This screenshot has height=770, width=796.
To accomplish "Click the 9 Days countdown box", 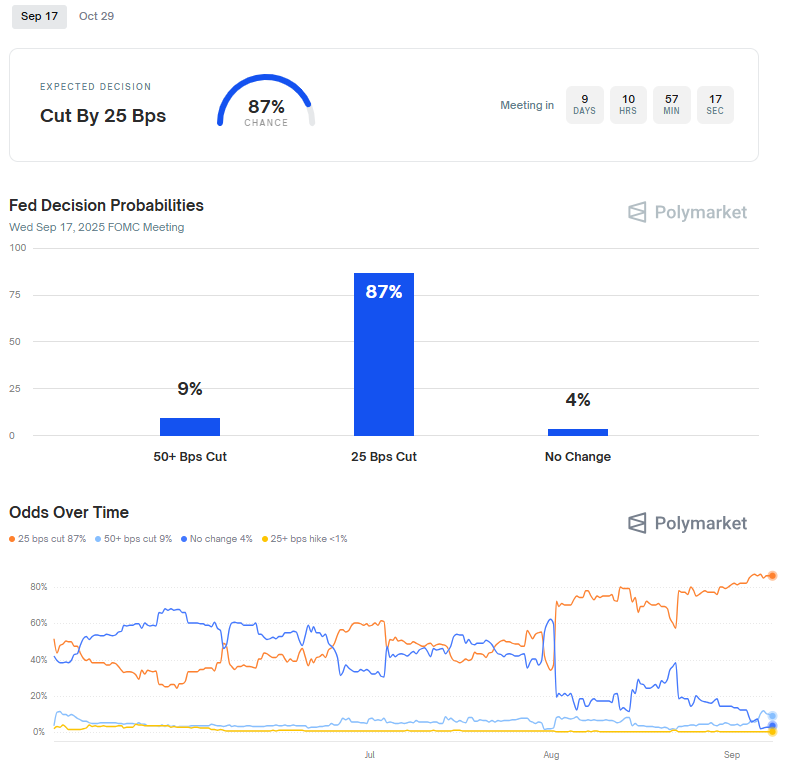I will coord(584,104).
